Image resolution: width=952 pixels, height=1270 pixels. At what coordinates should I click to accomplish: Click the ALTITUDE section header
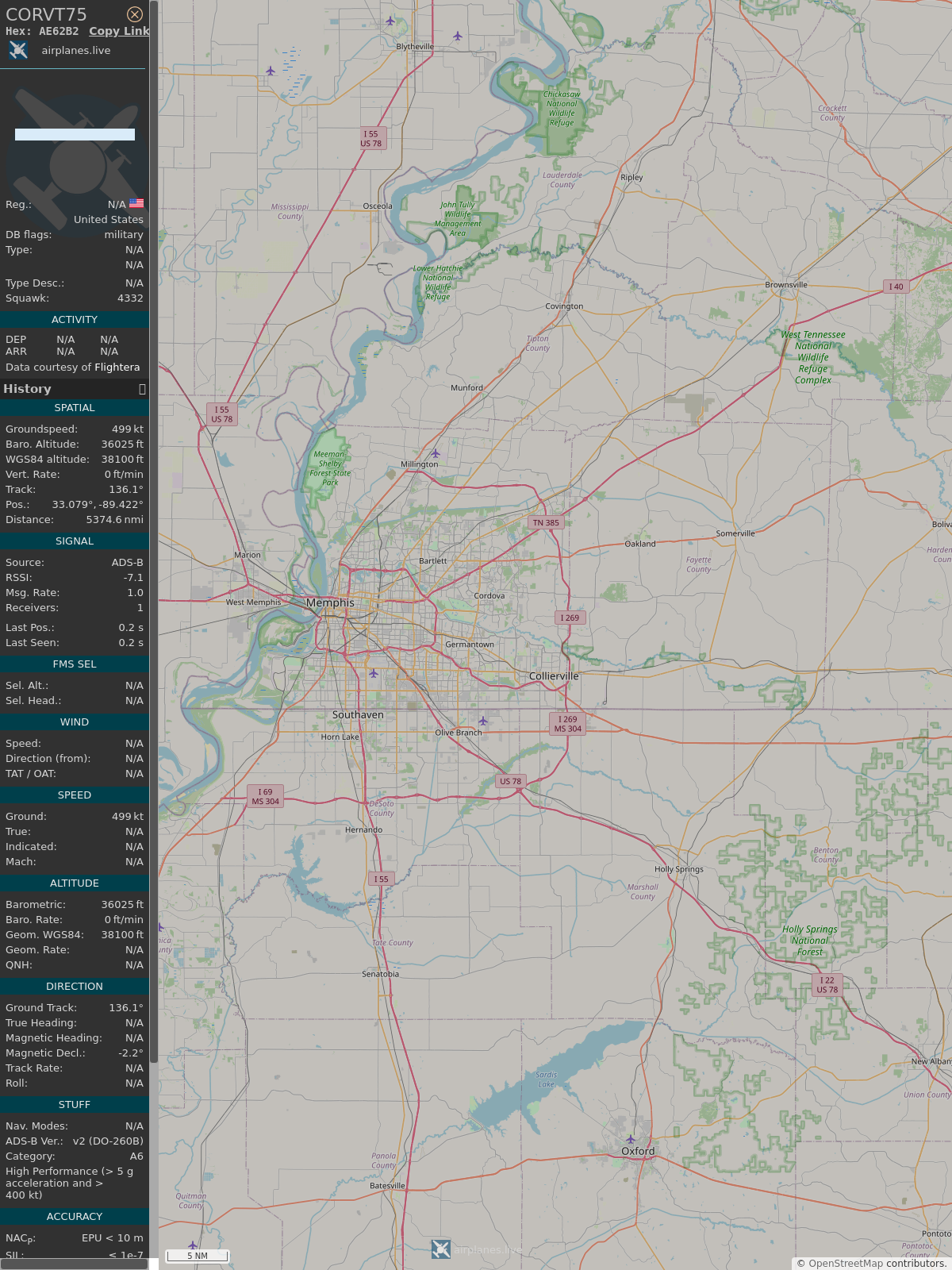click(75, 883)
